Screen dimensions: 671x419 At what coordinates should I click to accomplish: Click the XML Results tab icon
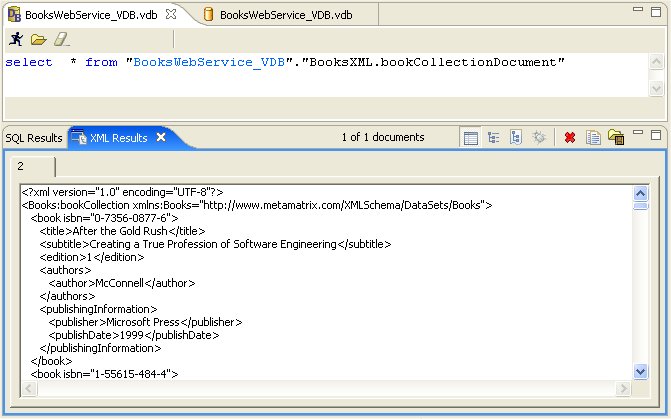(x=79, y=138)
